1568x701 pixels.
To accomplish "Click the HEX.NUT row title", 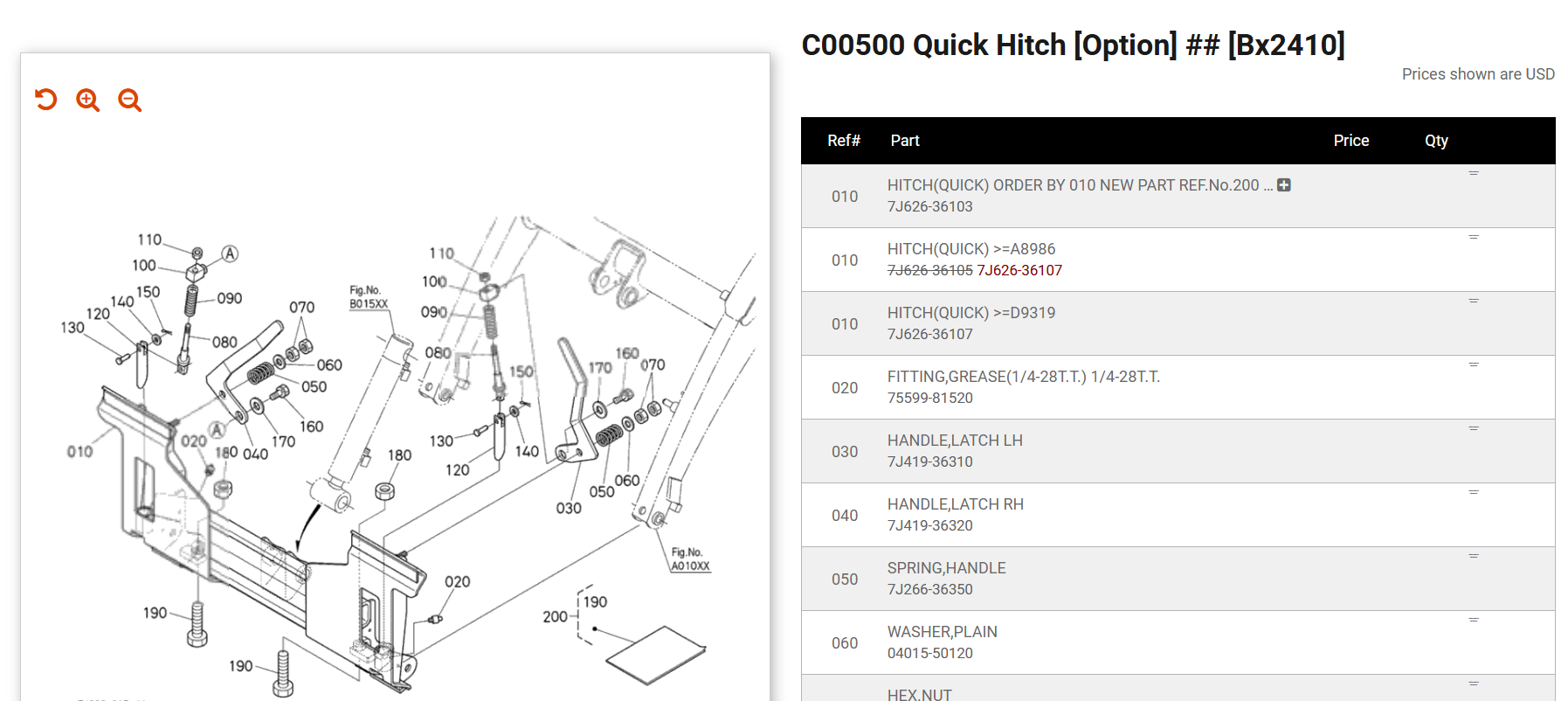I will coord(919,695).
